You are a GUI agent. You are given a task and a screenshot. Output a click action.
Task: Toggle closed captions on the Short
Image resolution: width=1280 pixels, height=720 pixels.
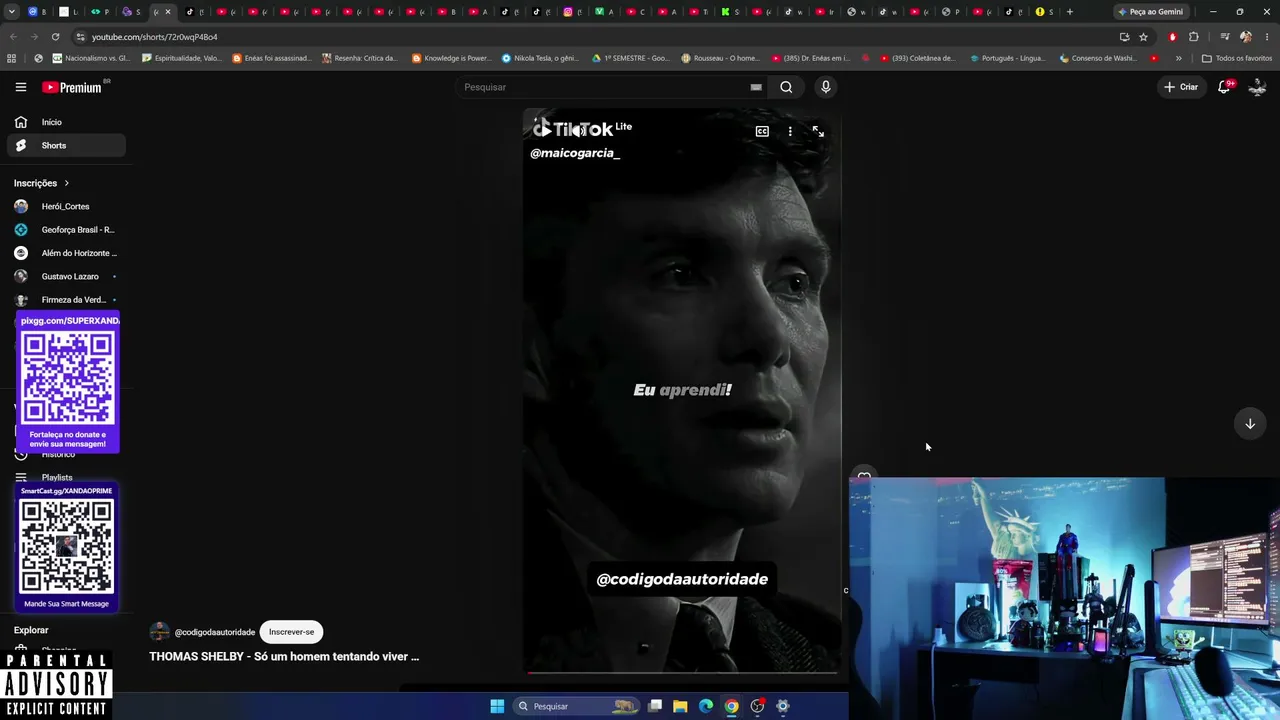[762, 131]
